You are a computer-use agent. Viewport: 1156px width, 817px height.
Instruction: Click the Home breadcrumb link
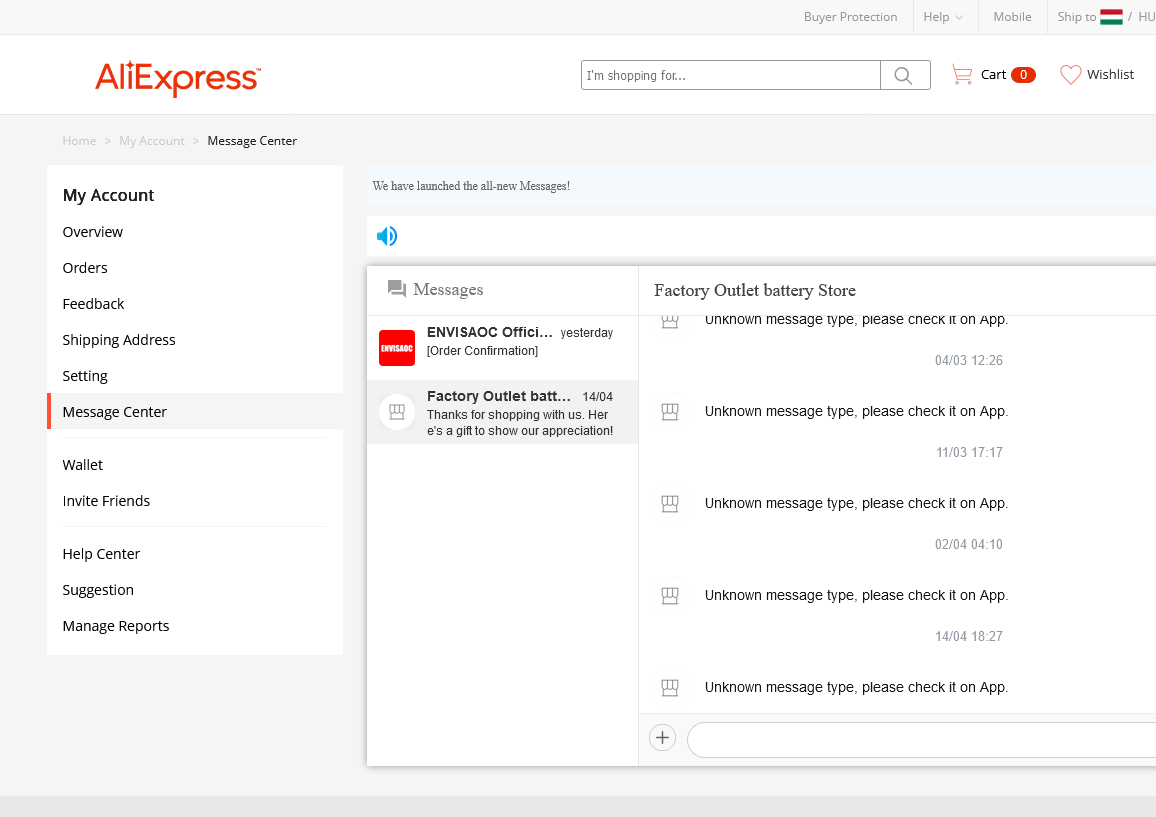point(79,141)
